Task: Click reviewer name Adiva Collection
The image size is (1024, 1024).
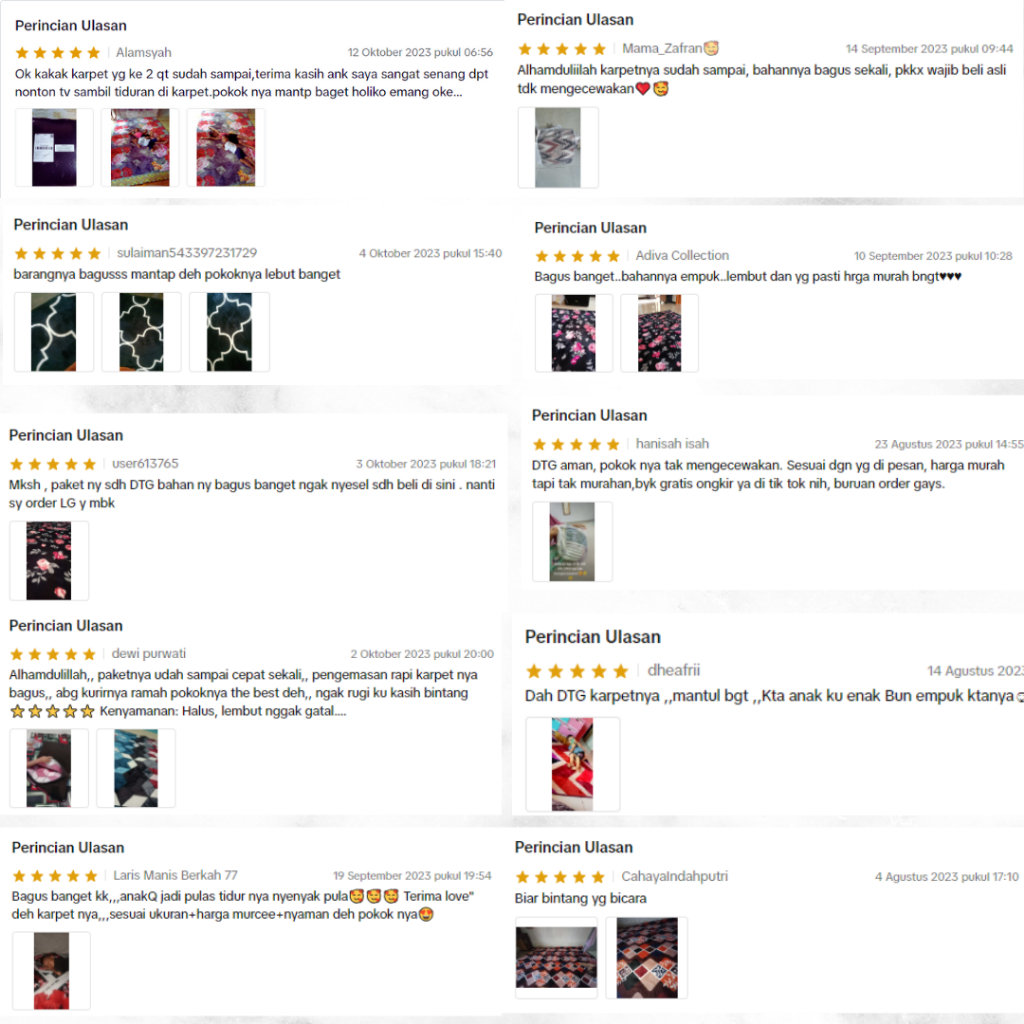Action: pyautogui.click(x=682, y=255)
